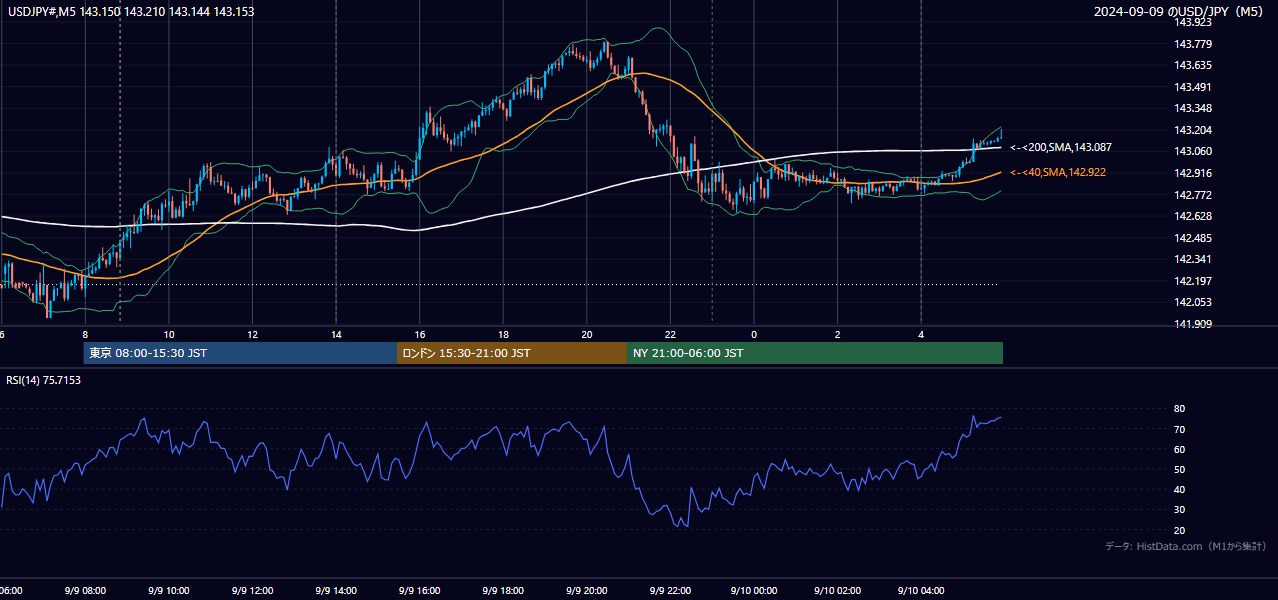
Task: Click the 30 level on RSI scale
Action: click(1180, 510)
